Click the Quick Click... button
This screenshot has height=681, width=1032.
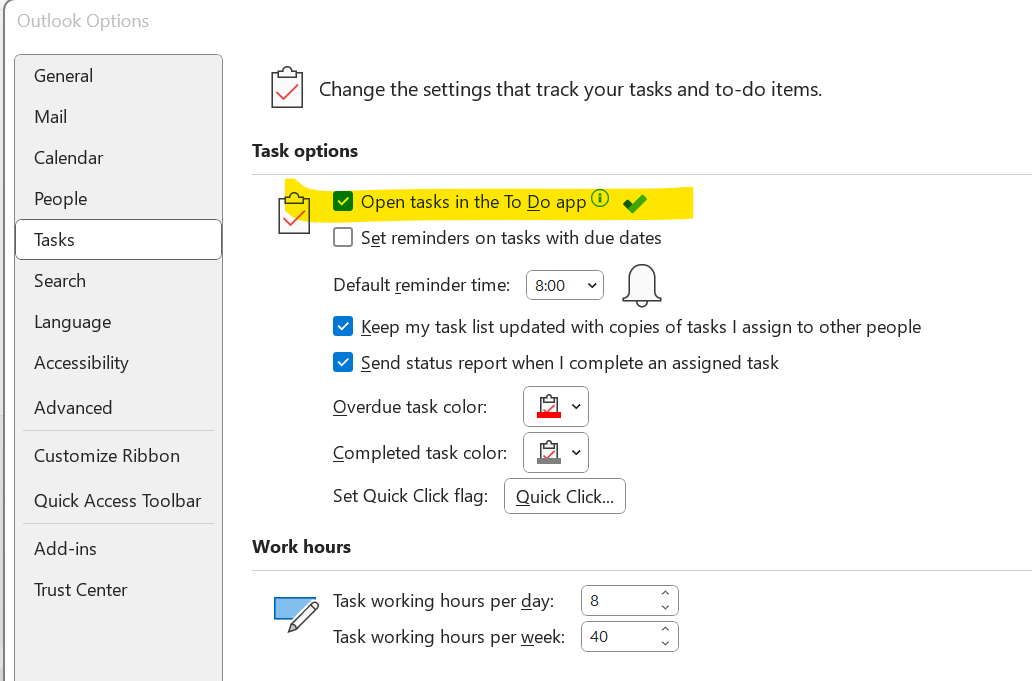(565, 497)
